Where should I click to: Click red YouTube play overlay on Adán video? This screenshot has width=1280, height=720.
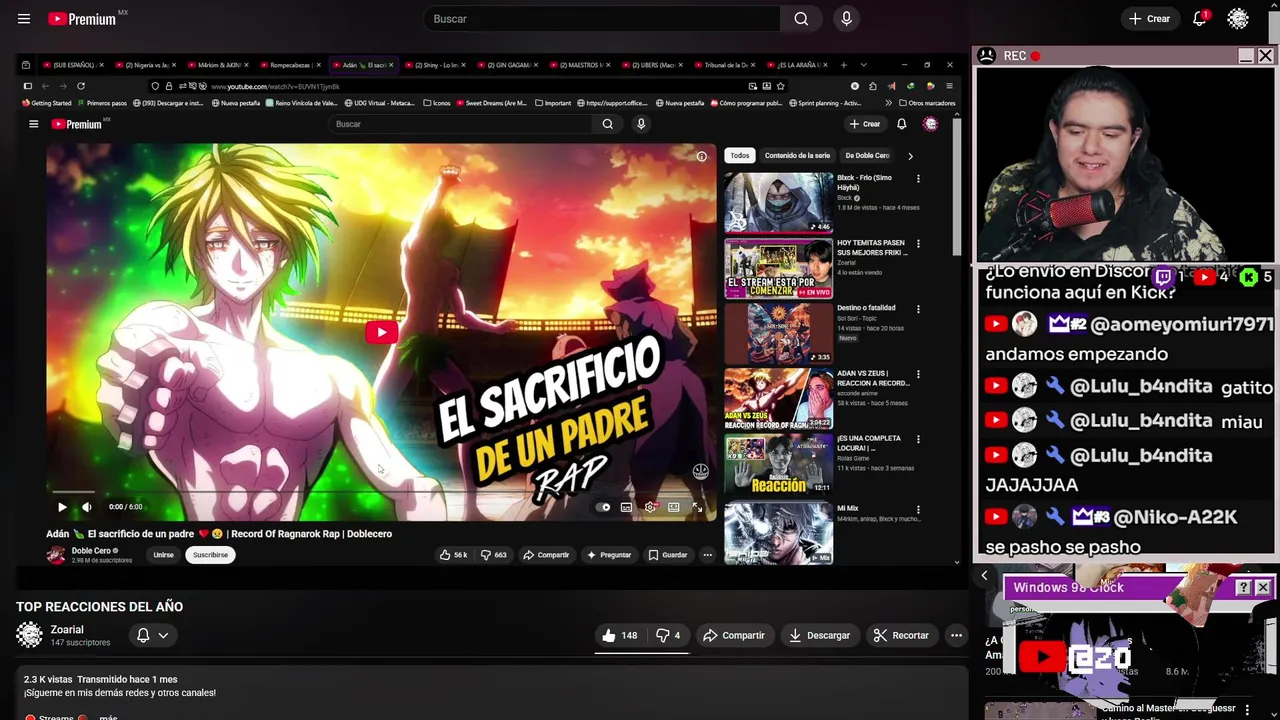(381, 332)
